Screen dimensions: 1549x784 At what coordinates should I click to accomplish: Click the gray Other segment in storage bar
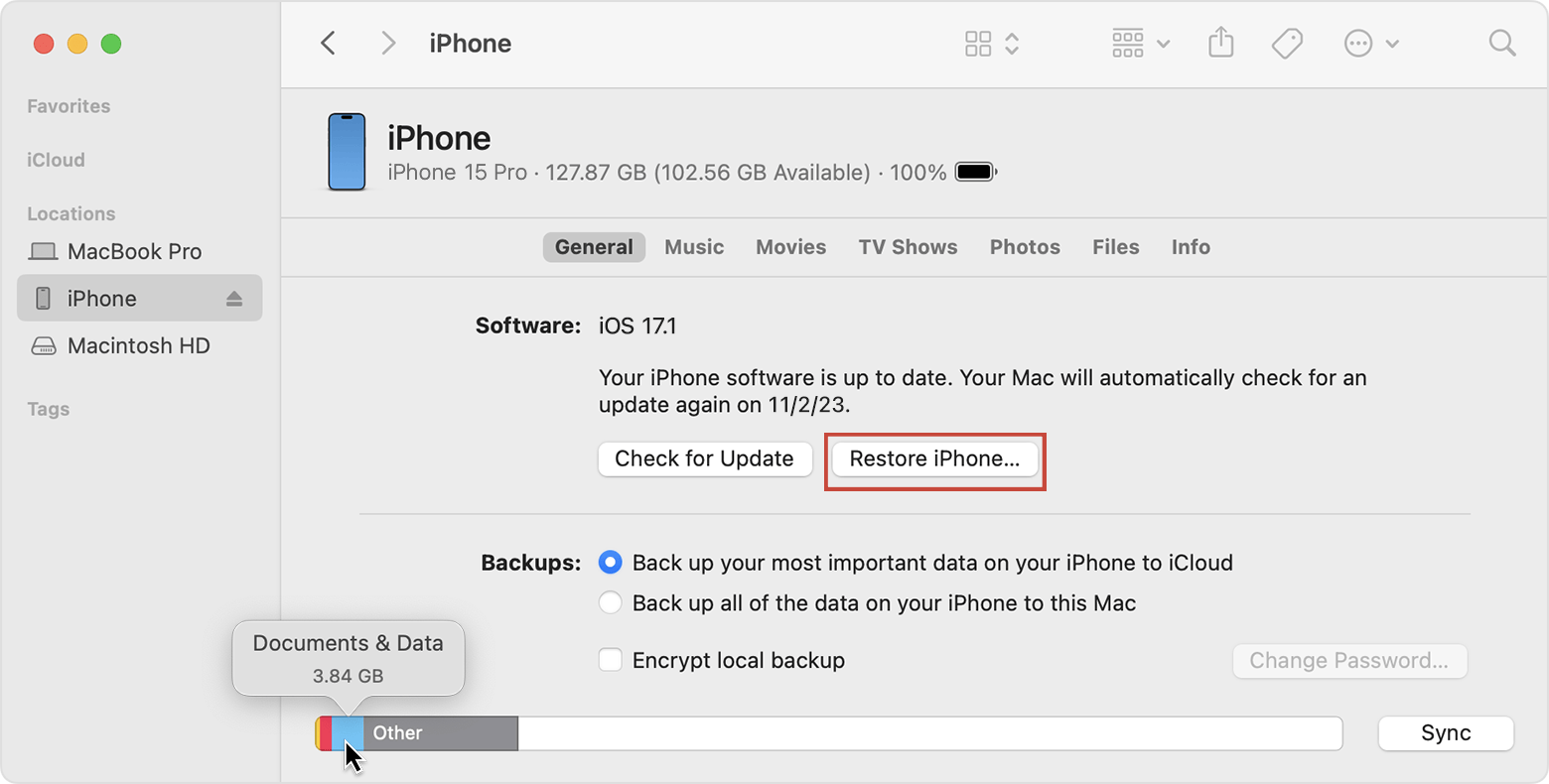tap(440, 733)
